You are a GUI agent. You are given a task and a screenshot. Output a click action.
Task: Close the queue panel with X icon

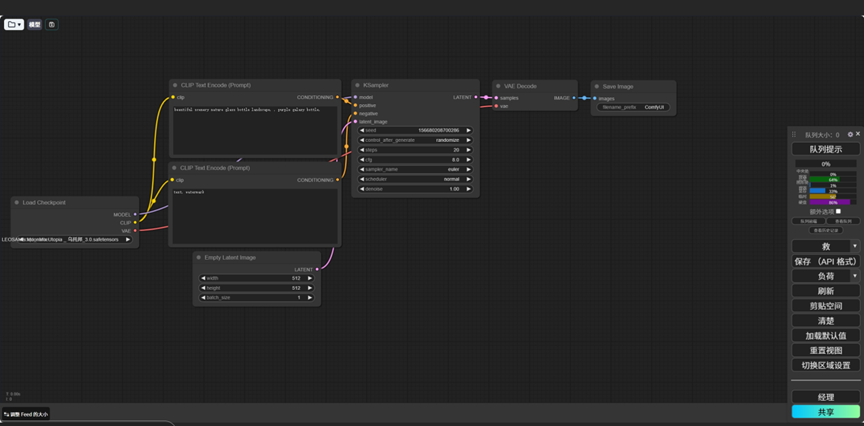[857, 134]
